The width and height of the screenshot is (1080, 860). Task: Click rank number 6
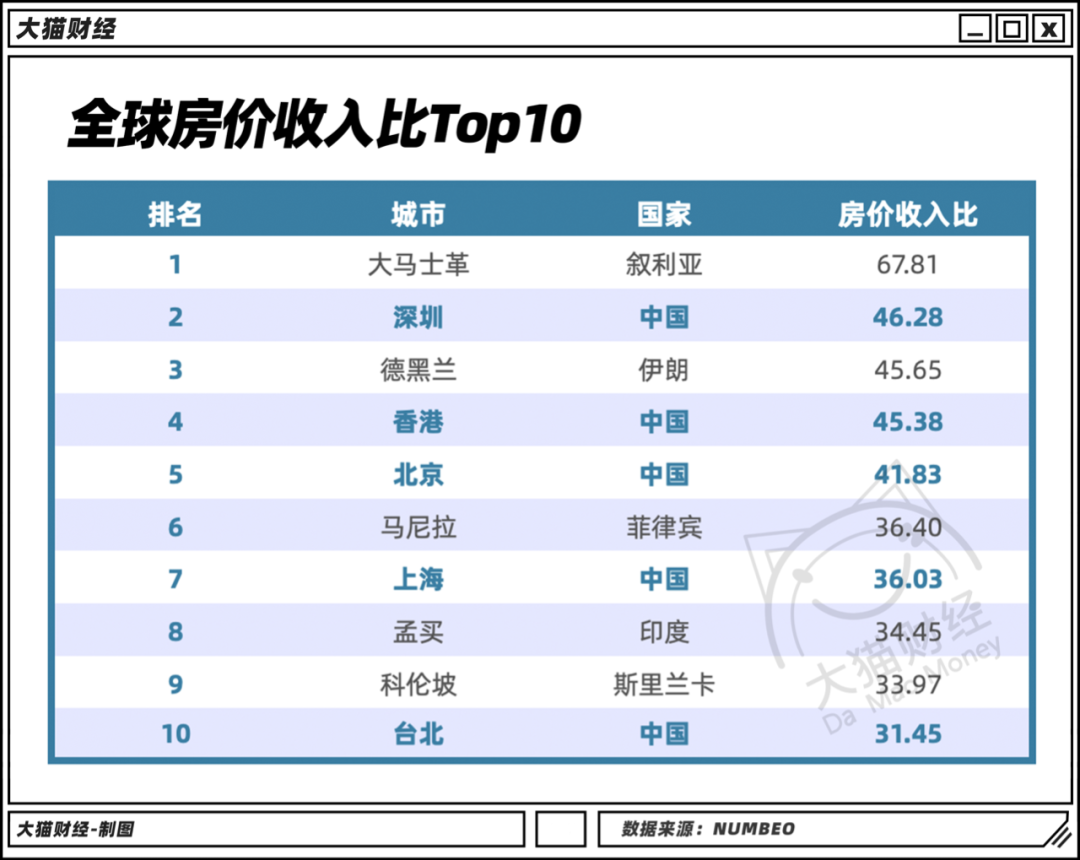coord(176,527)
